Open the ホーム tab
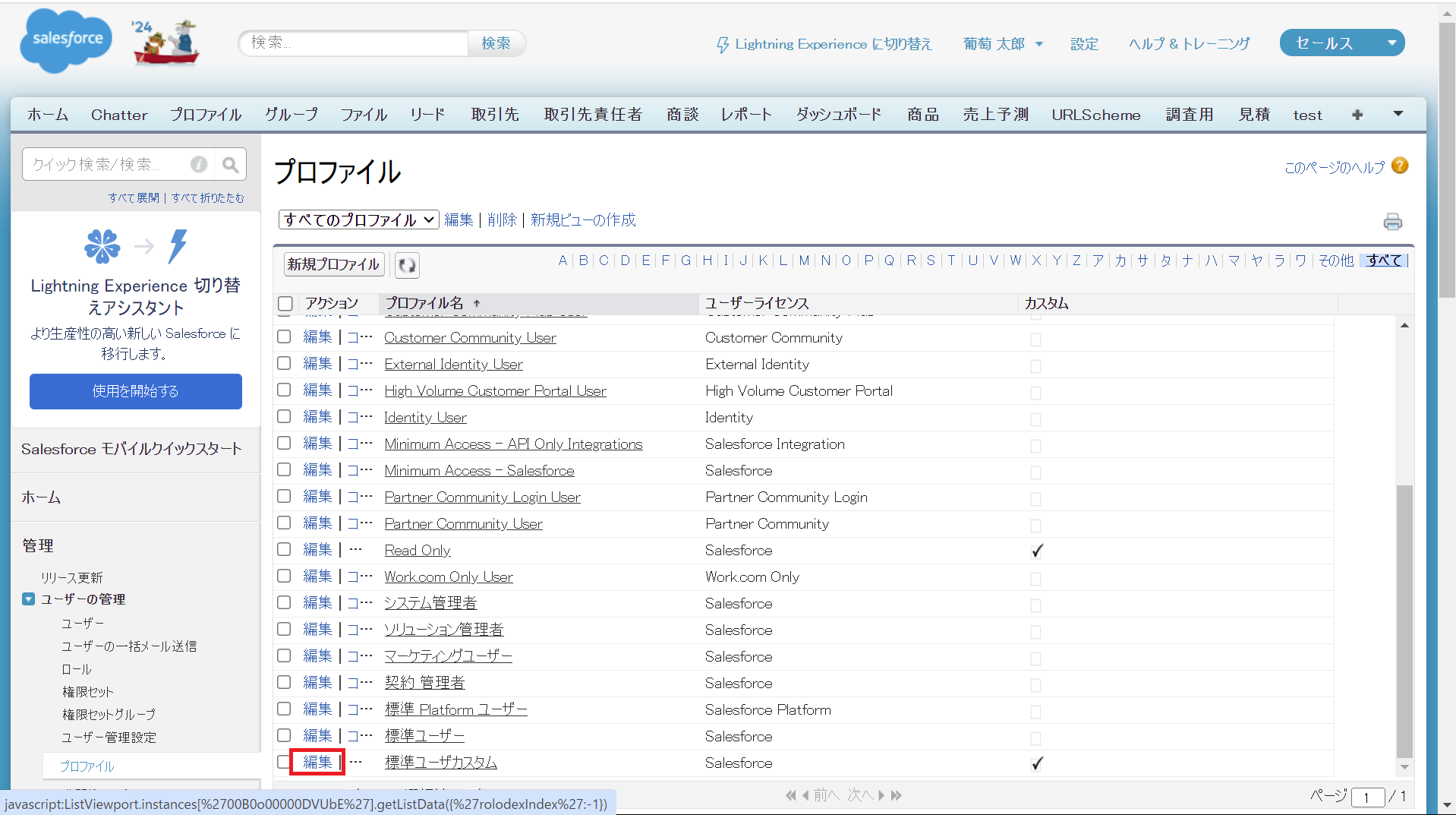The height and width of the screenshot is (815, 1456). pyautogui.click(x=48, y=115)
